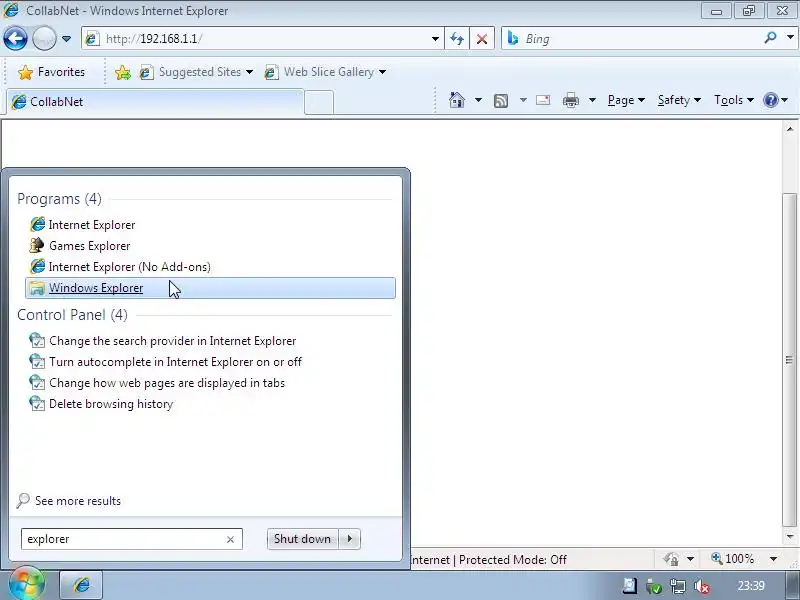Click the leftmost system tray icon
This screenshot has width=800, height=600.
click(x=630, y=586)
